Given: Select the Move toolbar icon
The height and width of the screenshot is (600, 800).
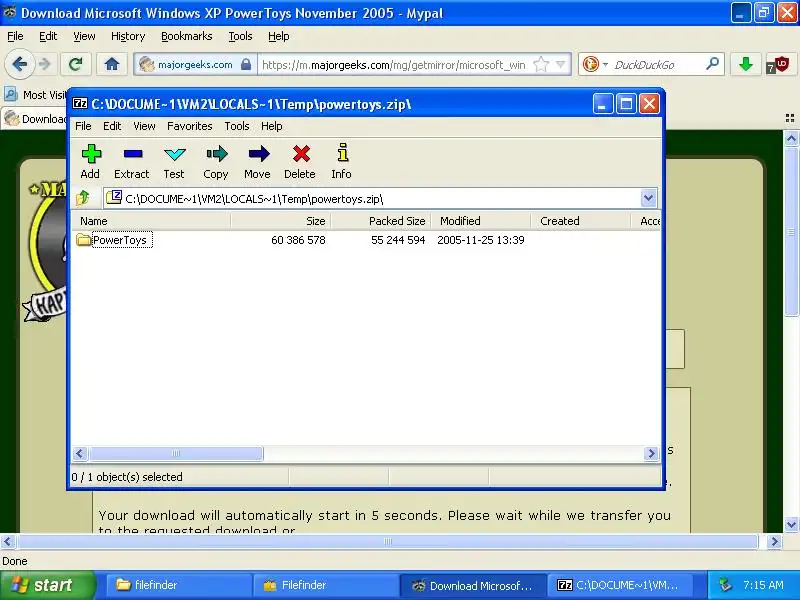Looking at the screenshot, I should pyautogui.click(x=258, y=161).
